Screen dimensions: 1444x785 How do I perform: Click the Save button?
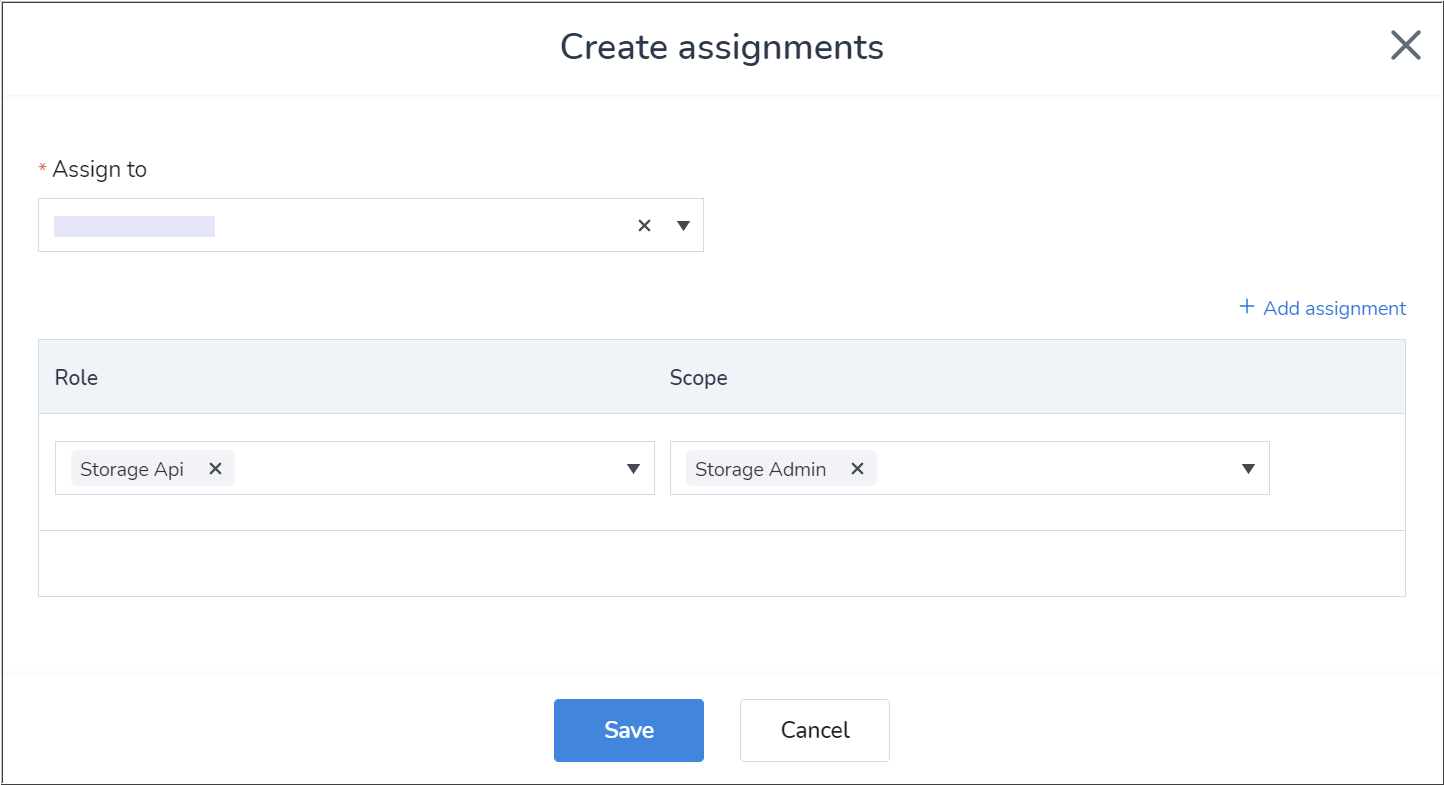pyautogui.click(x=629, y=730)
